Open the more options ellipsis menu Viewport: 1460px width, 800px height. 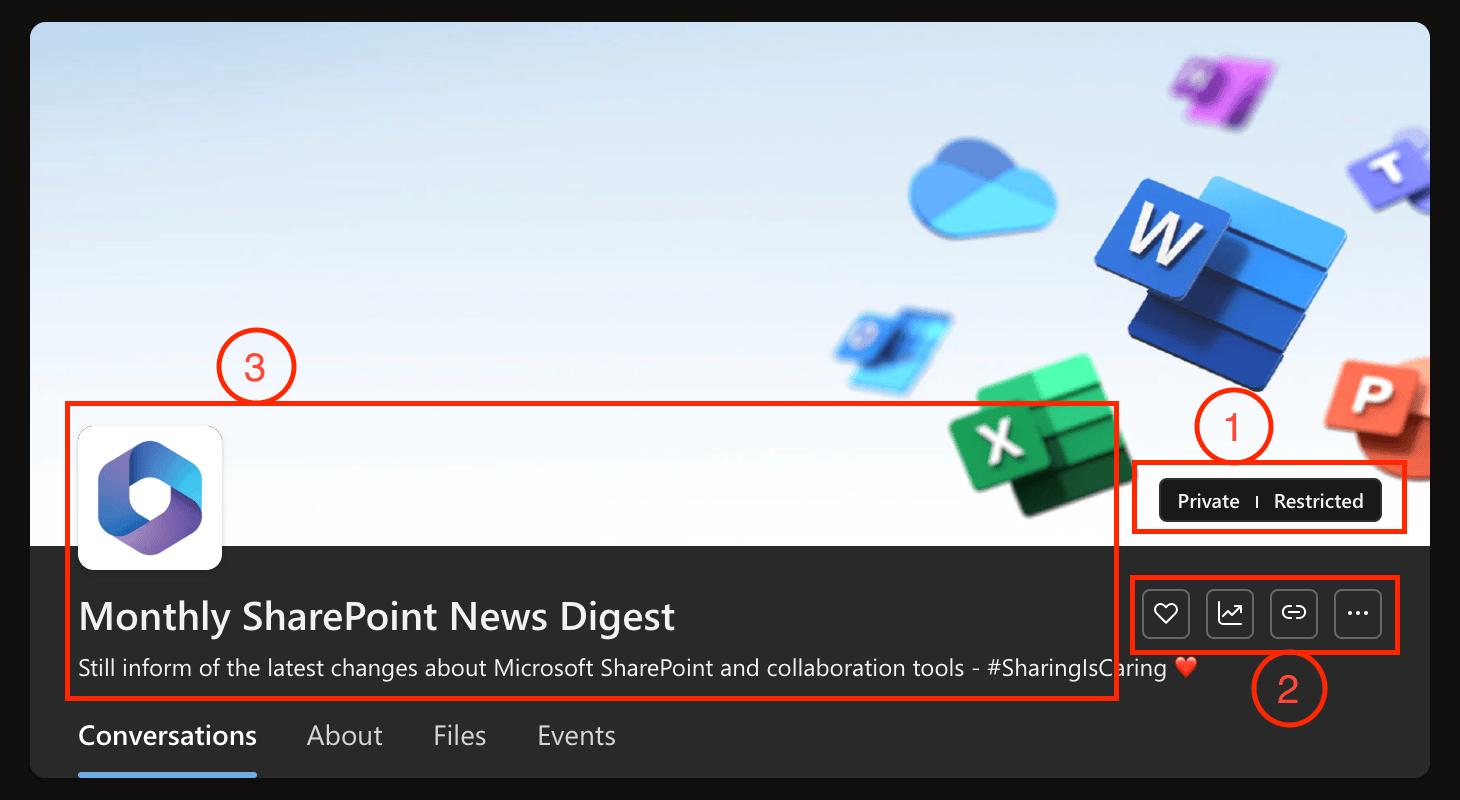1358,614
